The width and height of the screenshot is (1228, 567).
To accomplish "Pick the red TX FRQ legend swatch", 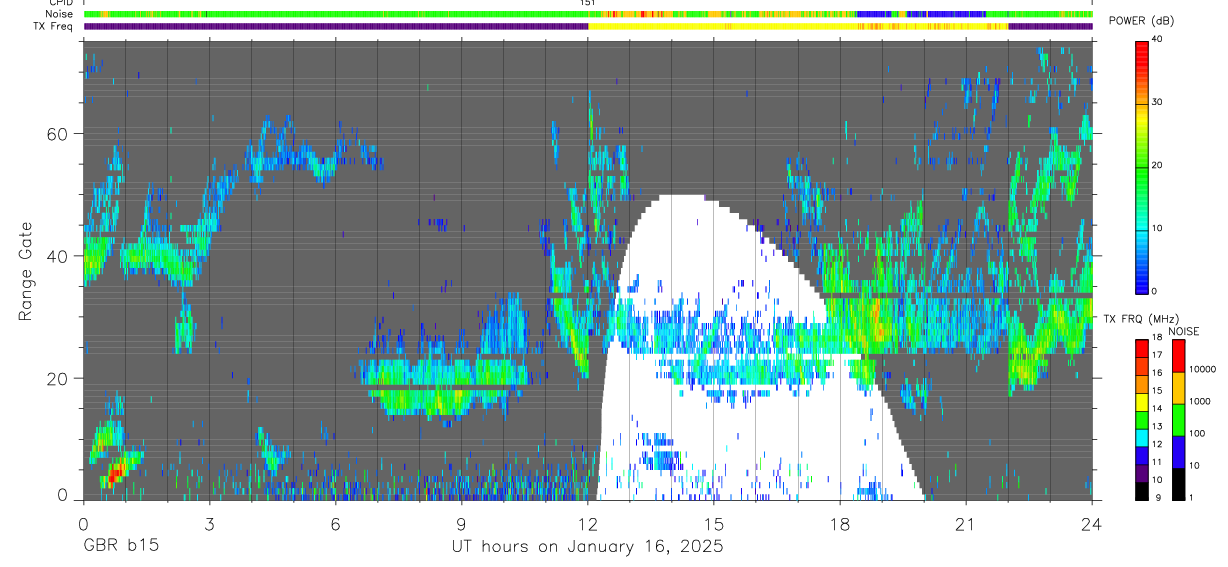I will tap(1142, 349).
